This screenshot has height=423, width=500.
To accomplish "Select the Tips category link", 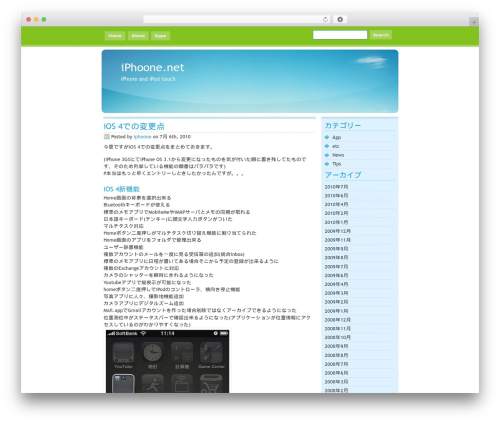I will 336,164.
